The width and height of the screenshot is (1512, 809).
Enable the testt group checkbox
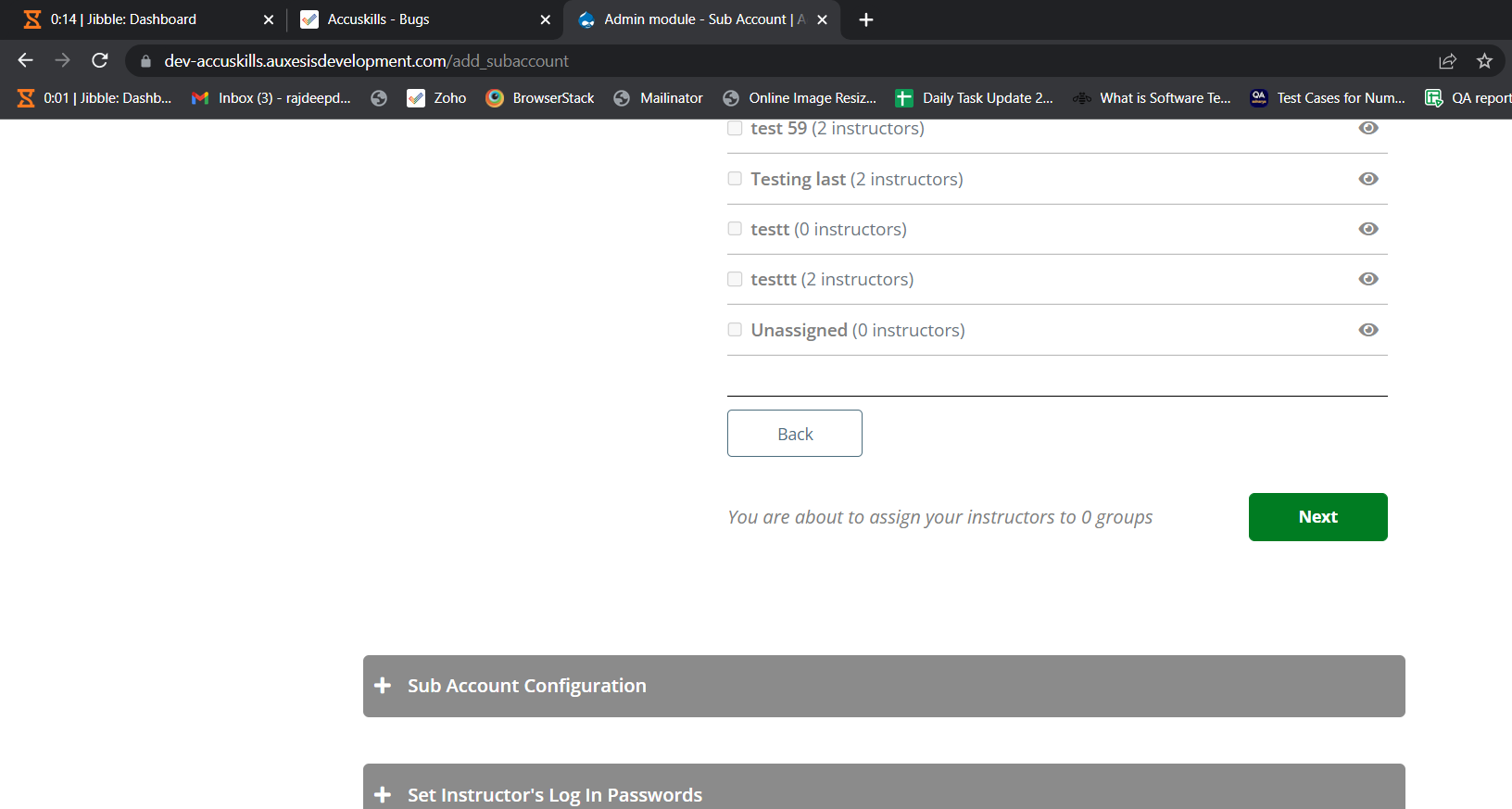tap(735, 229)
